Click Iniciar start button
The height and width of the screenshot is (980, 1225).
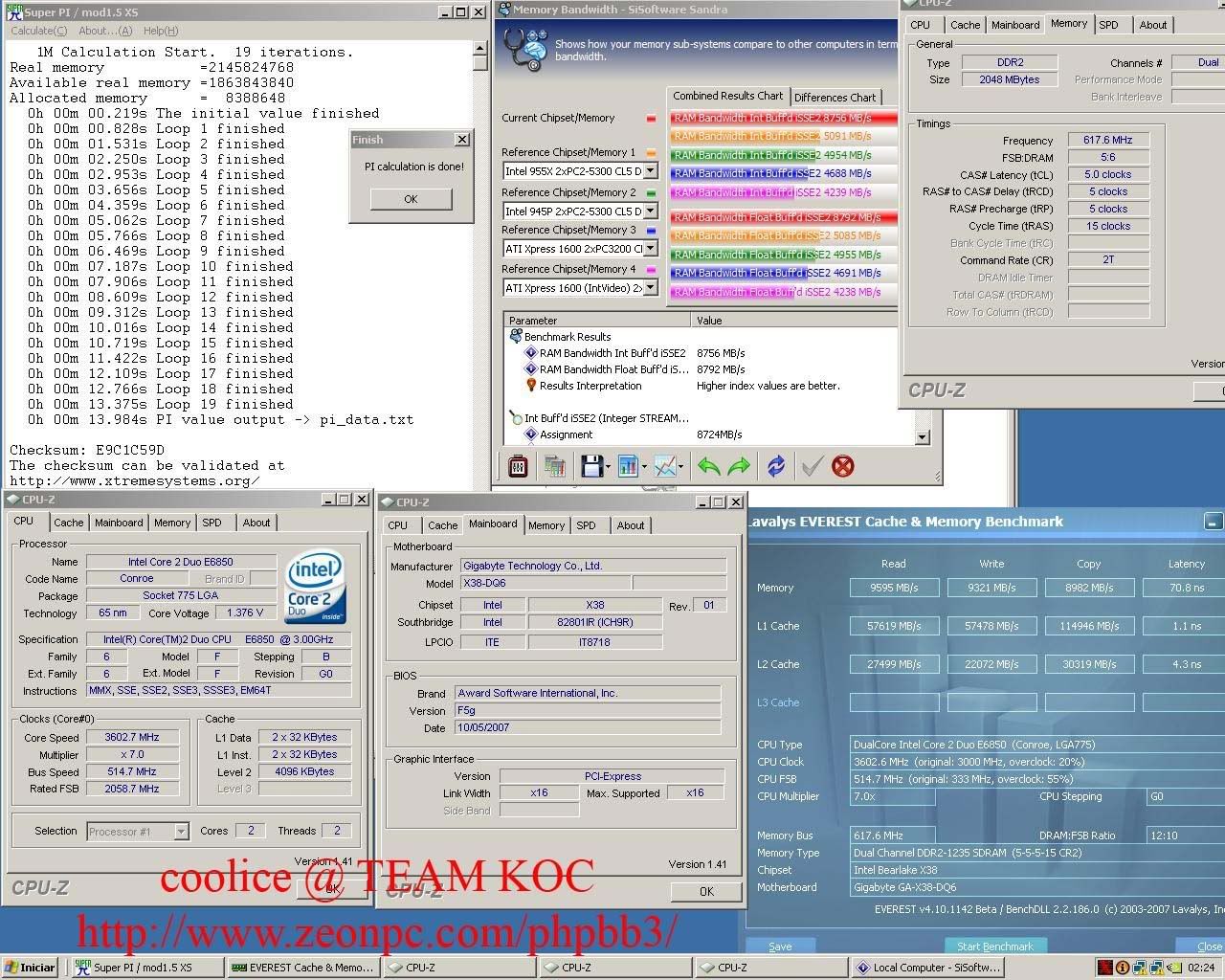31,968
